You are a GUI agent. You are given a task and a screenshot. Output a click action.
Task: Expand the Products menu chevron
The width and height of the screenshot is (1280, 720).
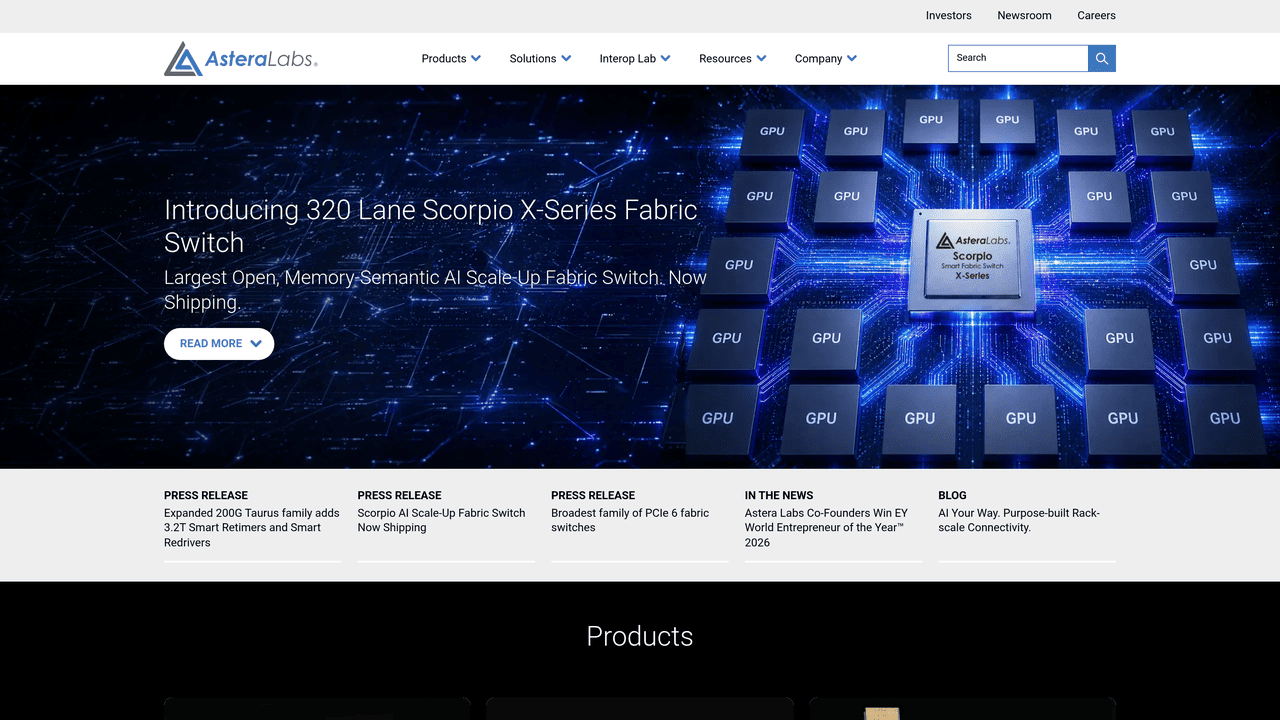pyautogui.click(x=476, y=58)
